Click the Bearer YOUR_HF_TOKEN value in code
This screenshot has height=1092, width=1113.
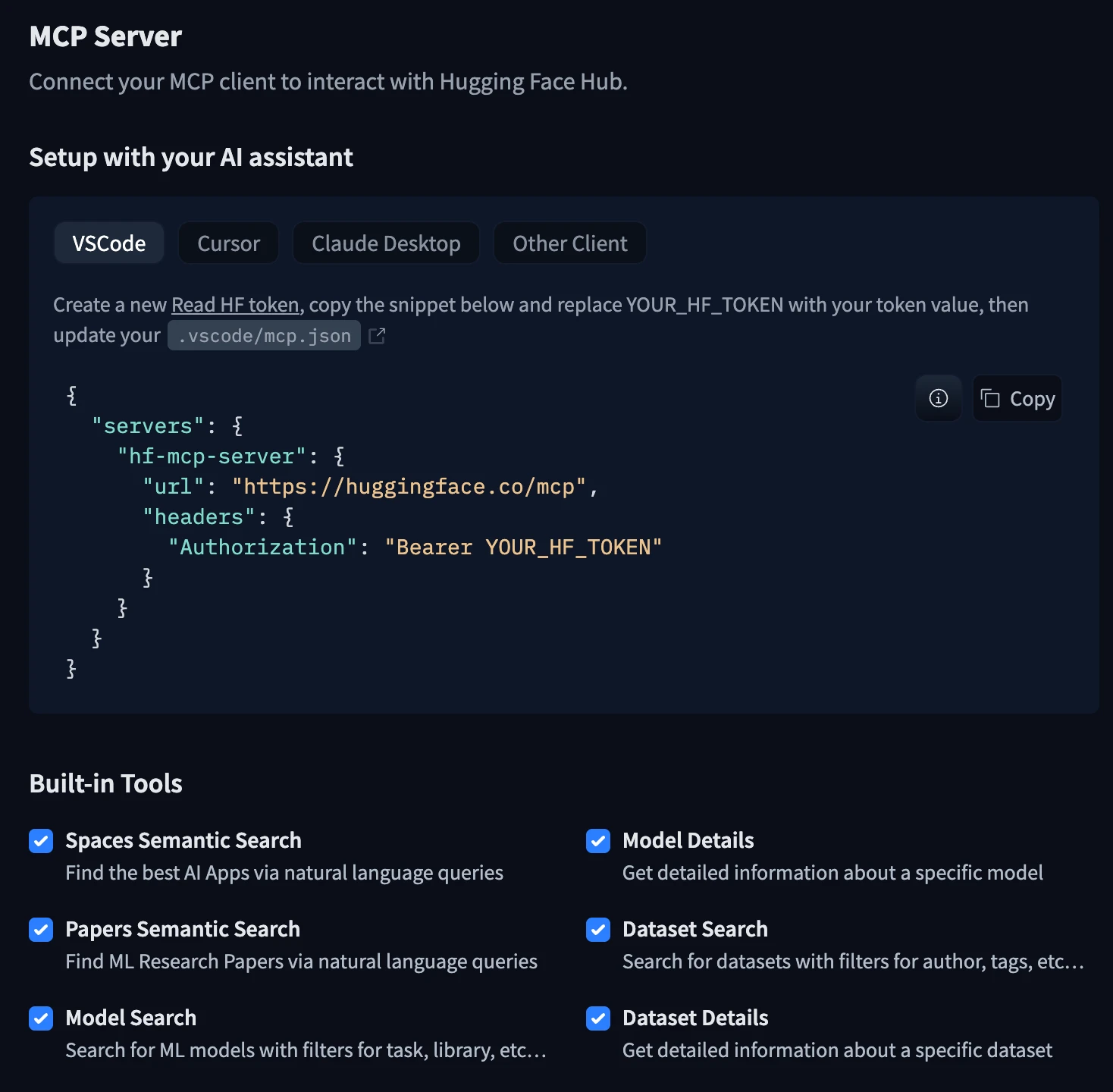click(x=523, y=548)
